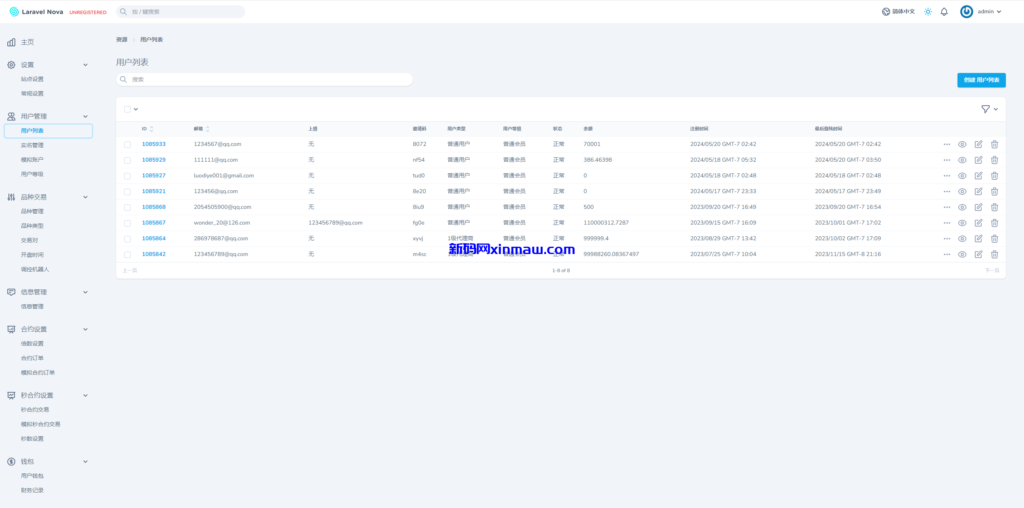
Task: Delete user 1085933 with trash icon
Action: pos(994,144)
